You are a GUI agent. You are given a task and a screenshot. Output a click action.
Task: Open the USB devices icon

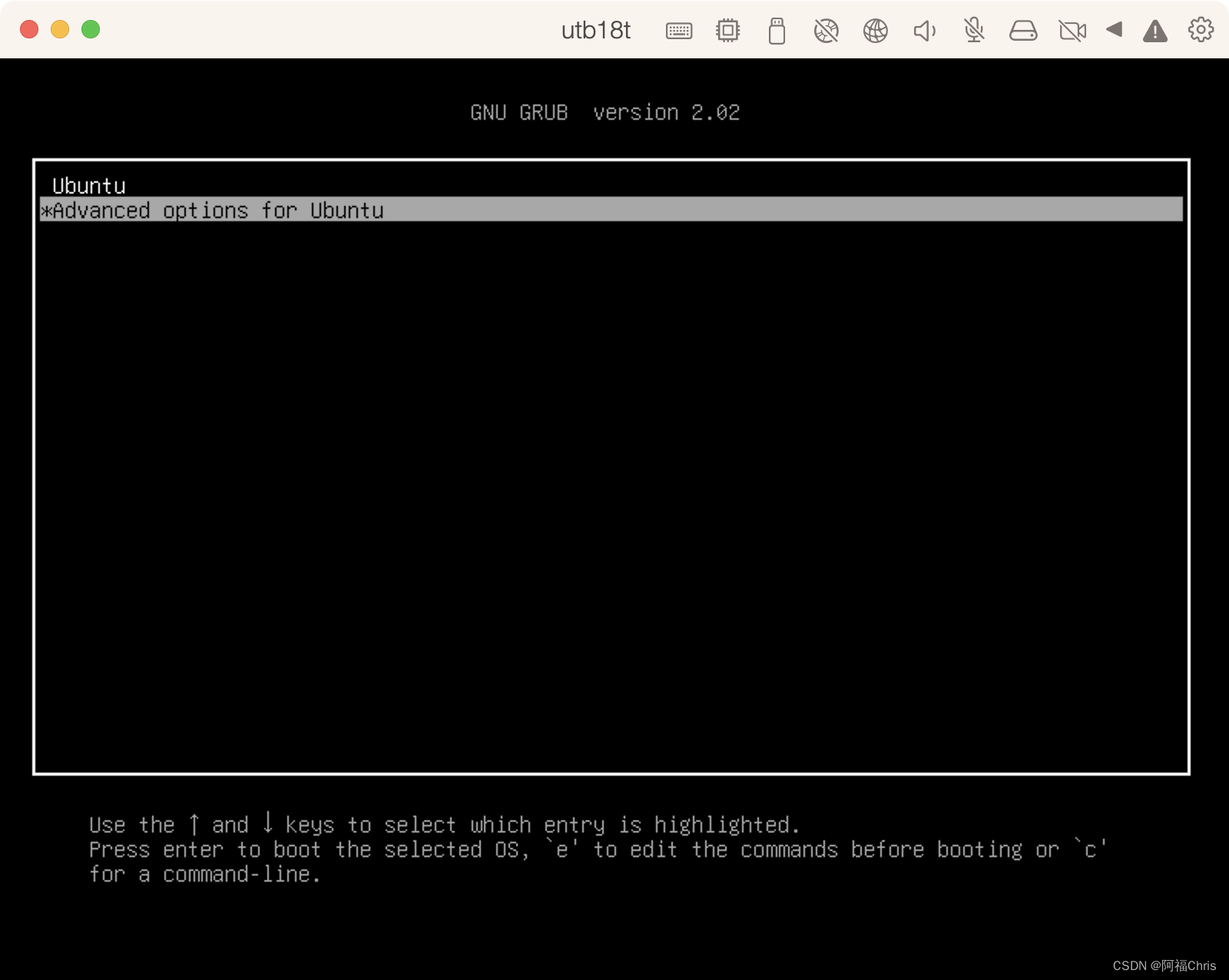(x=777, y=31)
